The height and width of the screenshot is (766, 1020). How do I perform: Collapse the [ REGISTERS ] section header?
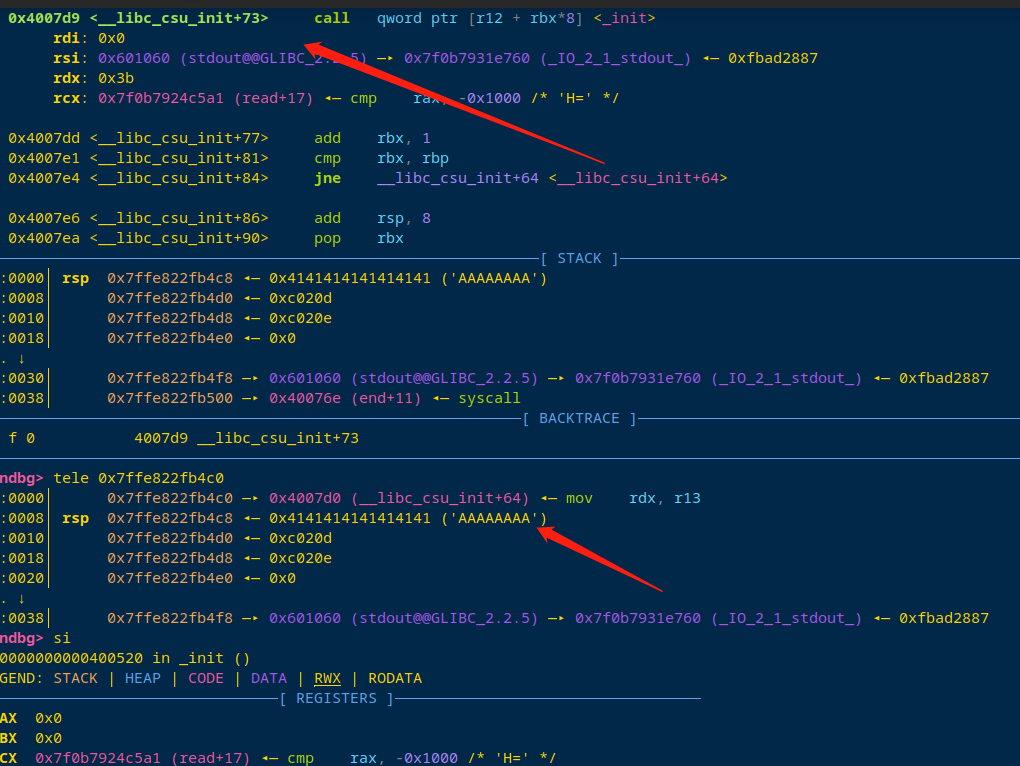click(x=336, y=698)
